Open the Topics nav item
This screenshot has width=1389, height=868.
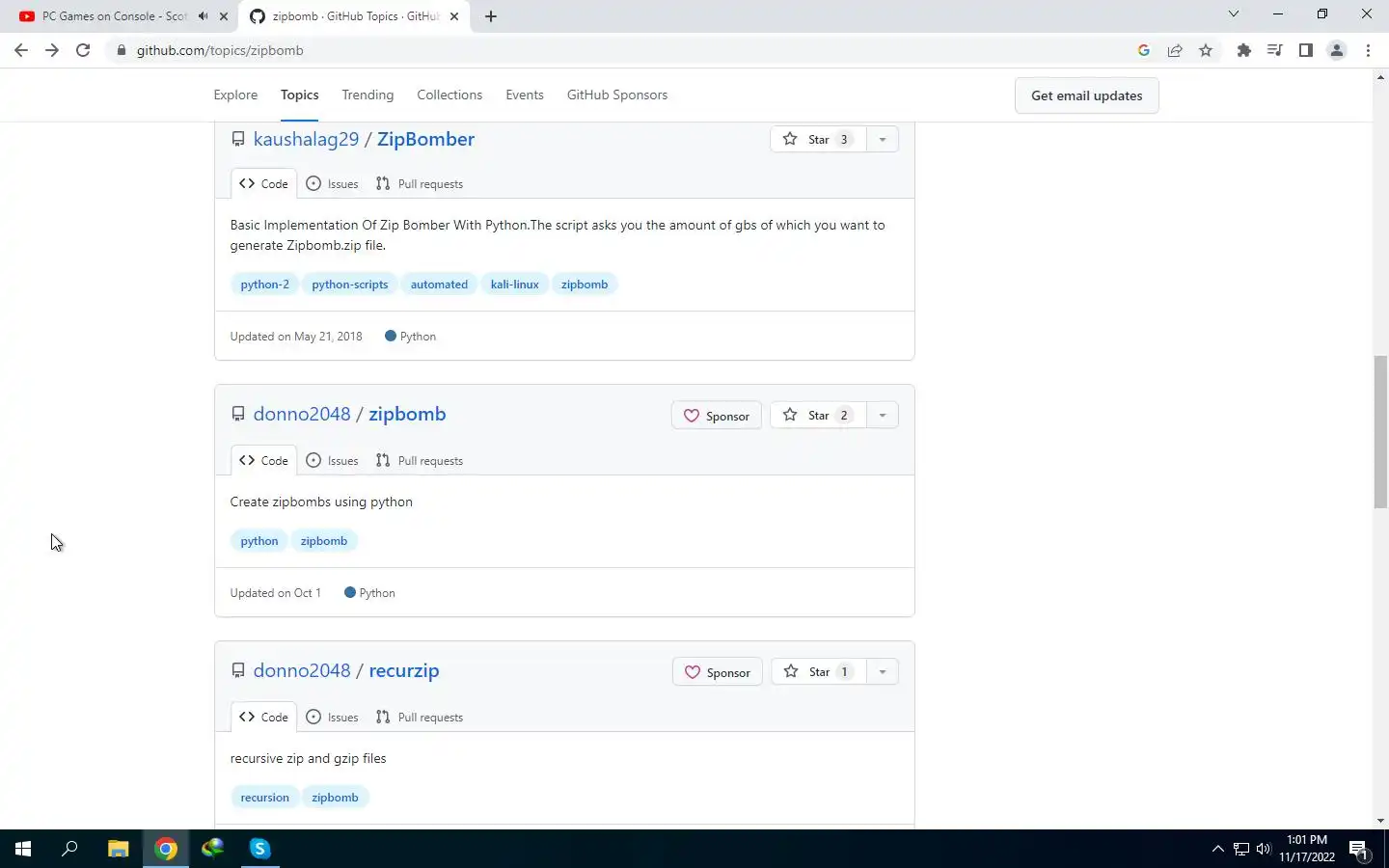[299, 95]
